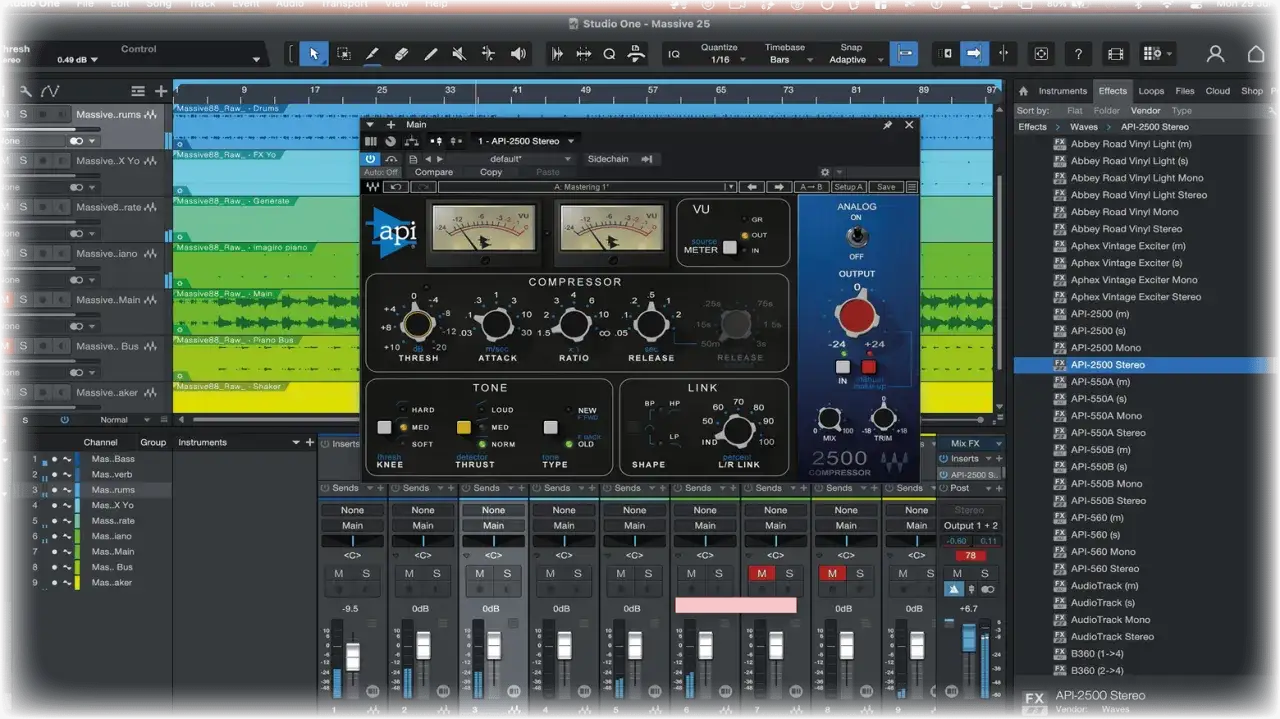Click the Waves undo arrow
The height and width of the screenshot is (719, 1280).
pyautogui.click(x=396, y=187)
